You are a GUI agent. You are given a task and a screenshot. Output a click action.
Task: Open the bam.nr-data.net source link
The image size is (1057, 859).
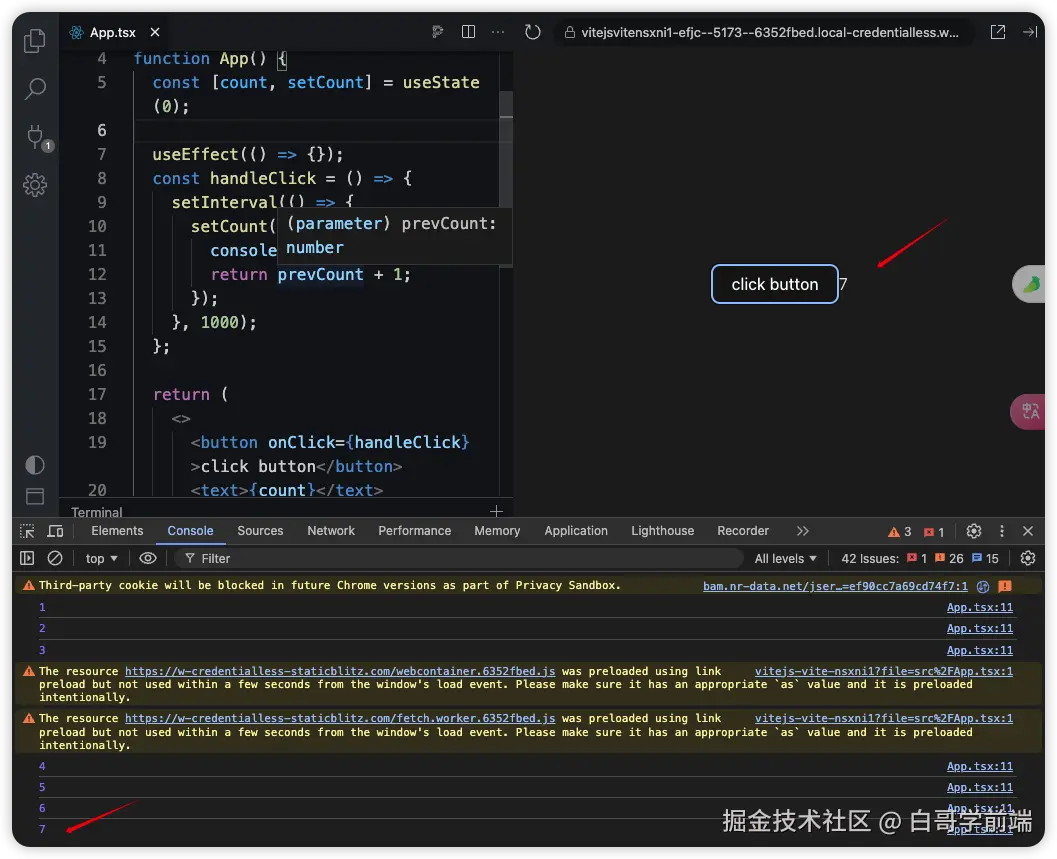tap(835, 586)
